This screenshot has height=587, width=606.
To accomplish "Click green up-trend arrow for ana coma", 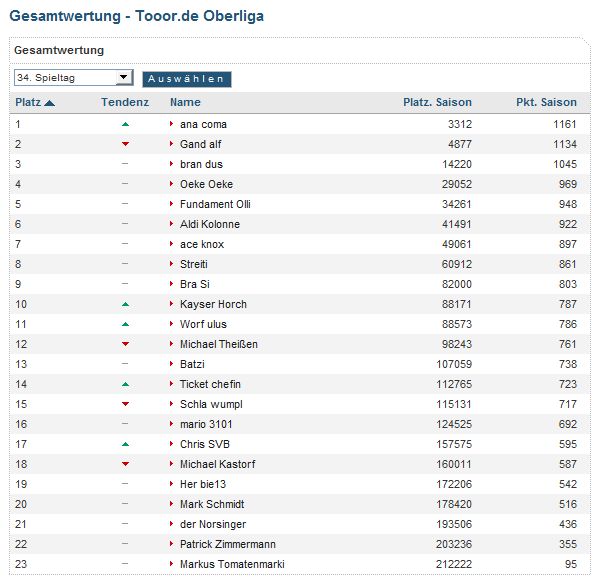I will 125,124.
